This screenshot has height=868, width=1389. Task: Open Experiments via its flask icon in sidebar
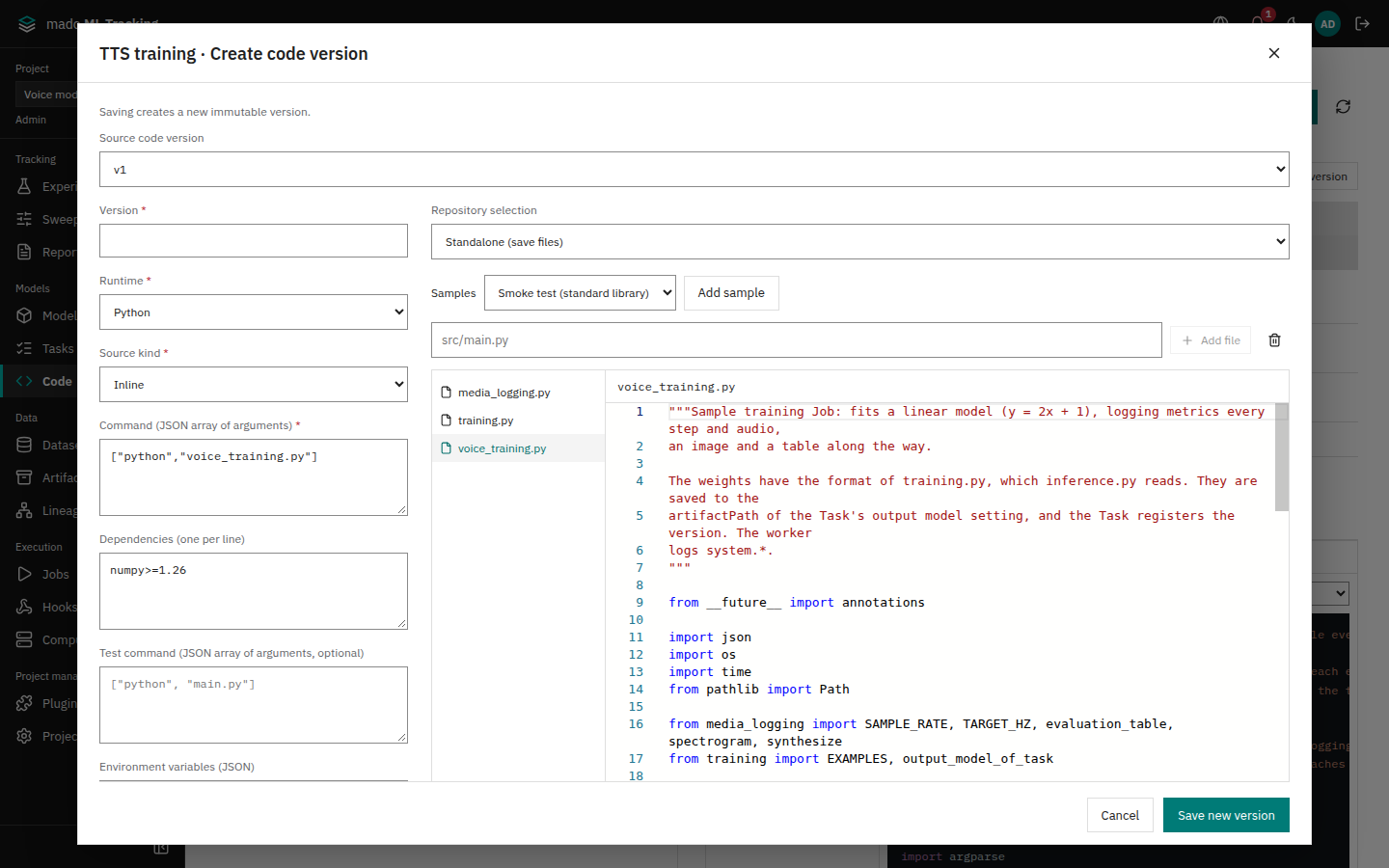[24, 186]
